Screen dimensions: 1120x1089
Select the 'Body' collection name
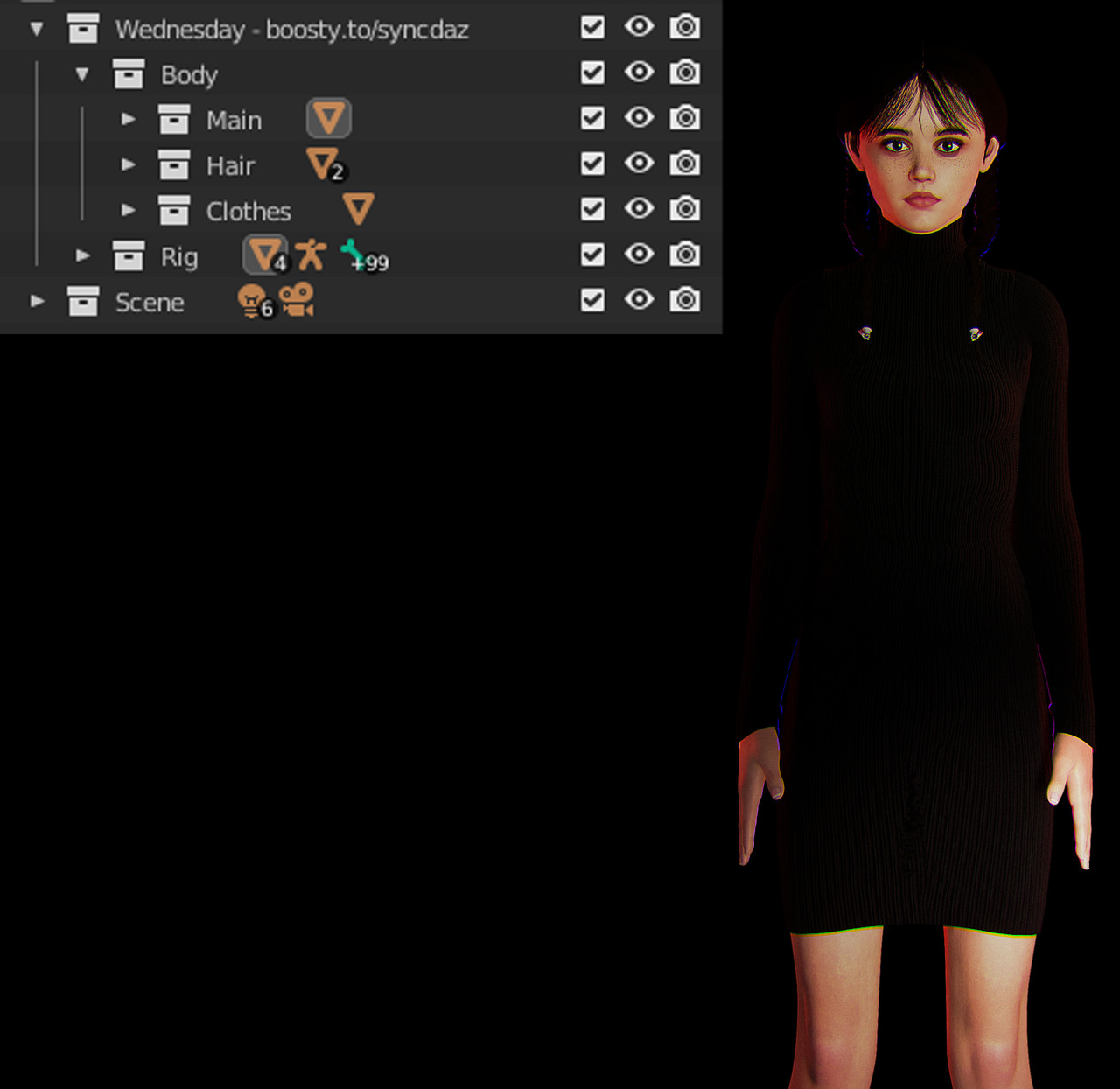189,75
